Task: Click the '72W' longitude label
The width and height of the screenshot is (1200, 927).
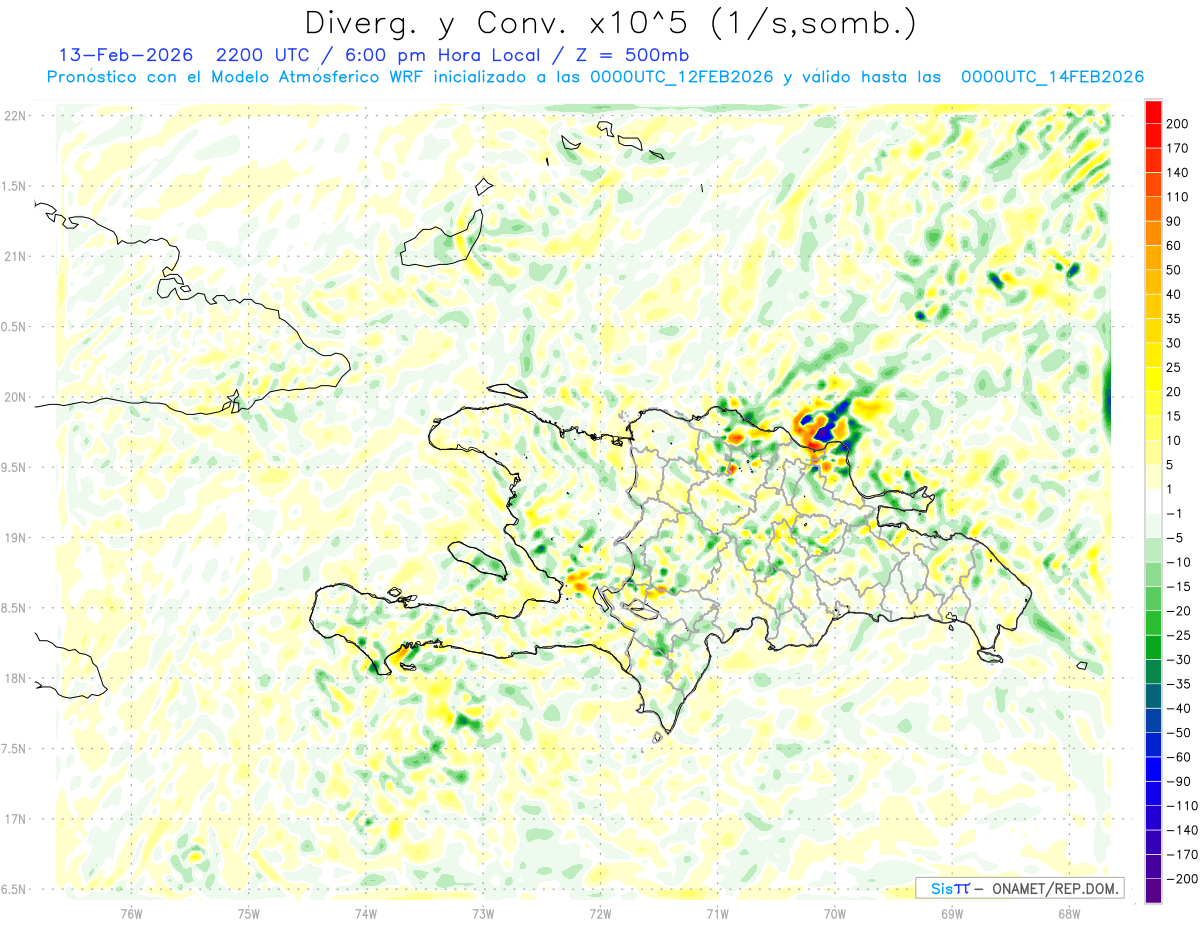Action: [x=600, y=913]
